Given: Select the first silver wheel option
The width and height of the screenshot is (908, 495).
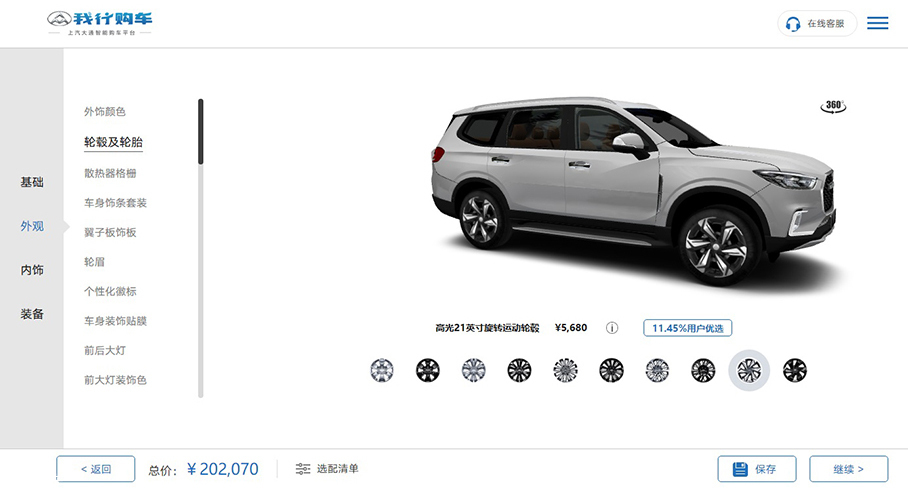Looking at the screenshot, I should [x=382, y=371].
